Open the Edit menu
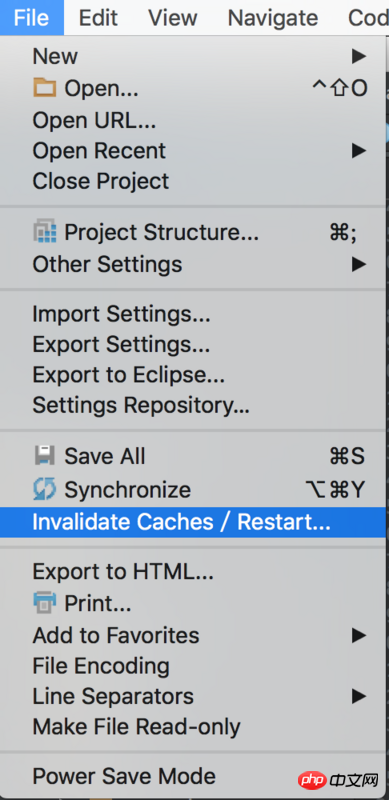The width and height of the screenshot is (389, 800). click(x=99, y=18)
